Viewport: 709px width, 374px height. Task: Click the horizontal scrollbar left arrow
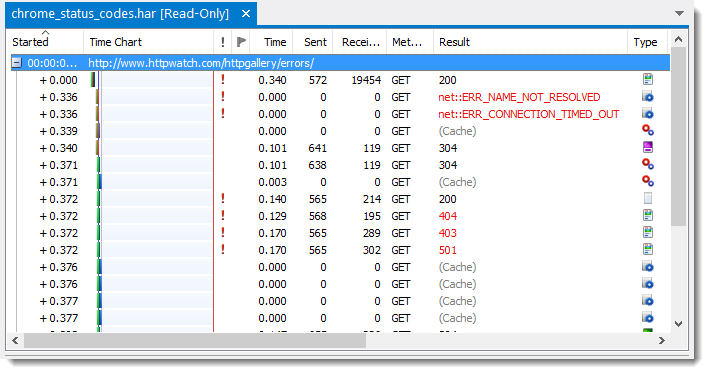click(x=15, y=341)
